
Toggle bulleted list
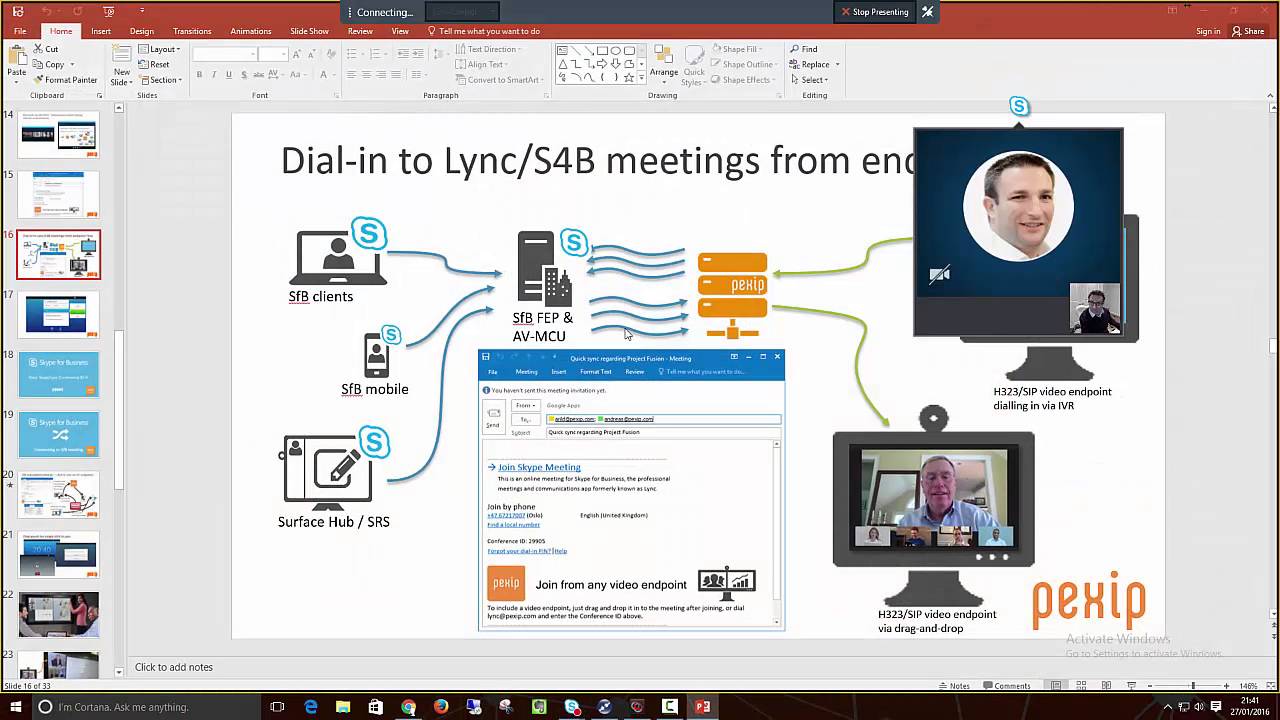coord(353,54)
